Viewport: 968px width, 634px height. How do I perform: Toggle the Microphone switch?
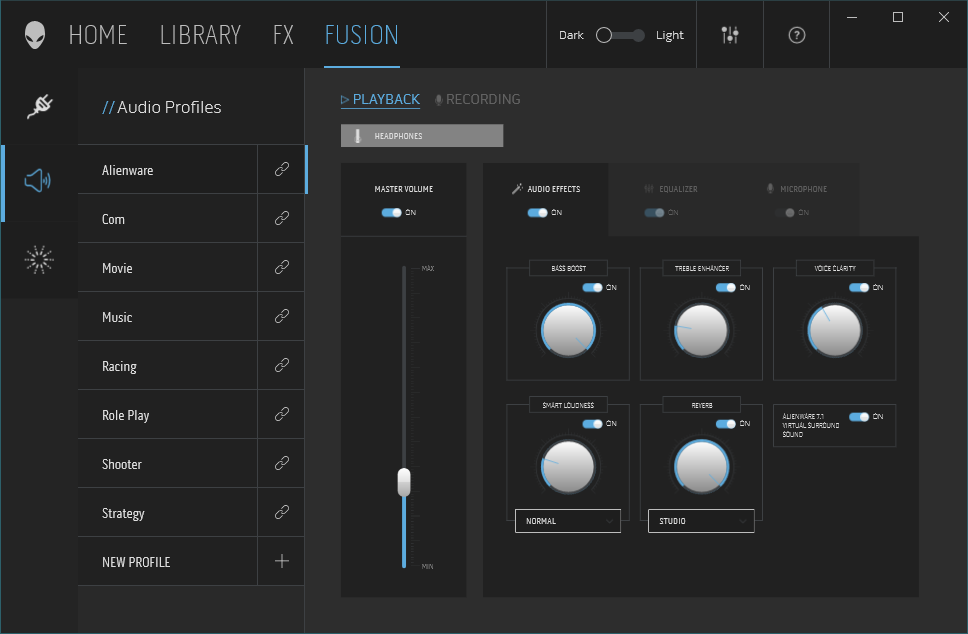tap(785, 212)
